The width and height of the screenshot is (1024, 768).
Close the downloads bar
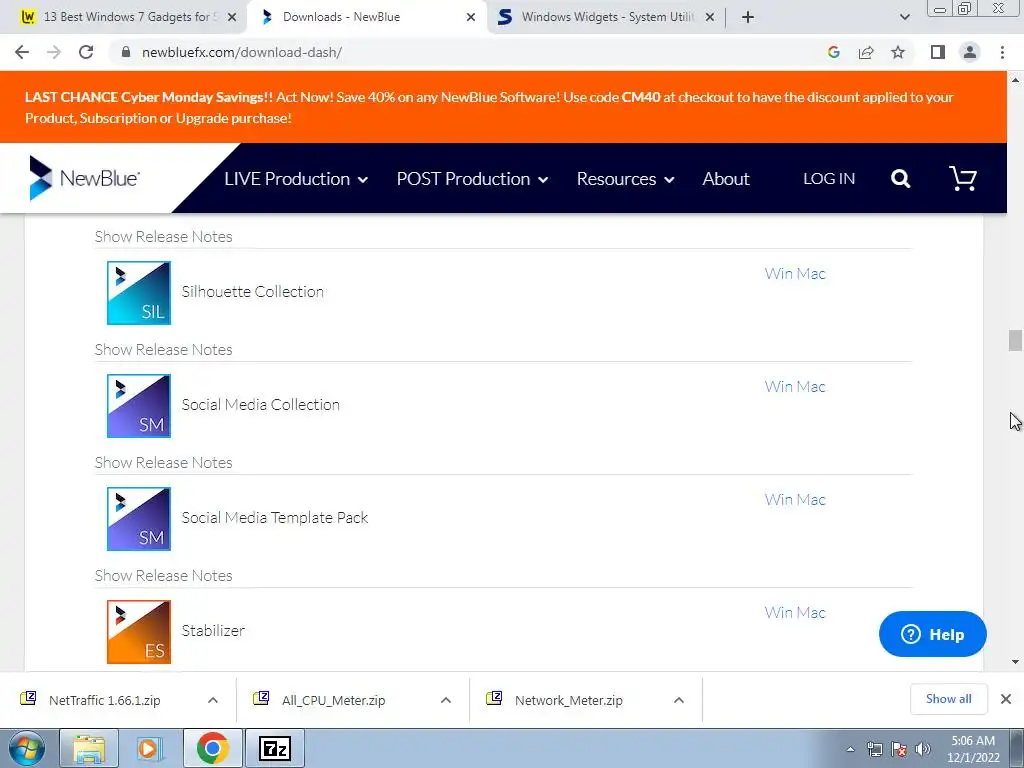(x=1006, y=699)
